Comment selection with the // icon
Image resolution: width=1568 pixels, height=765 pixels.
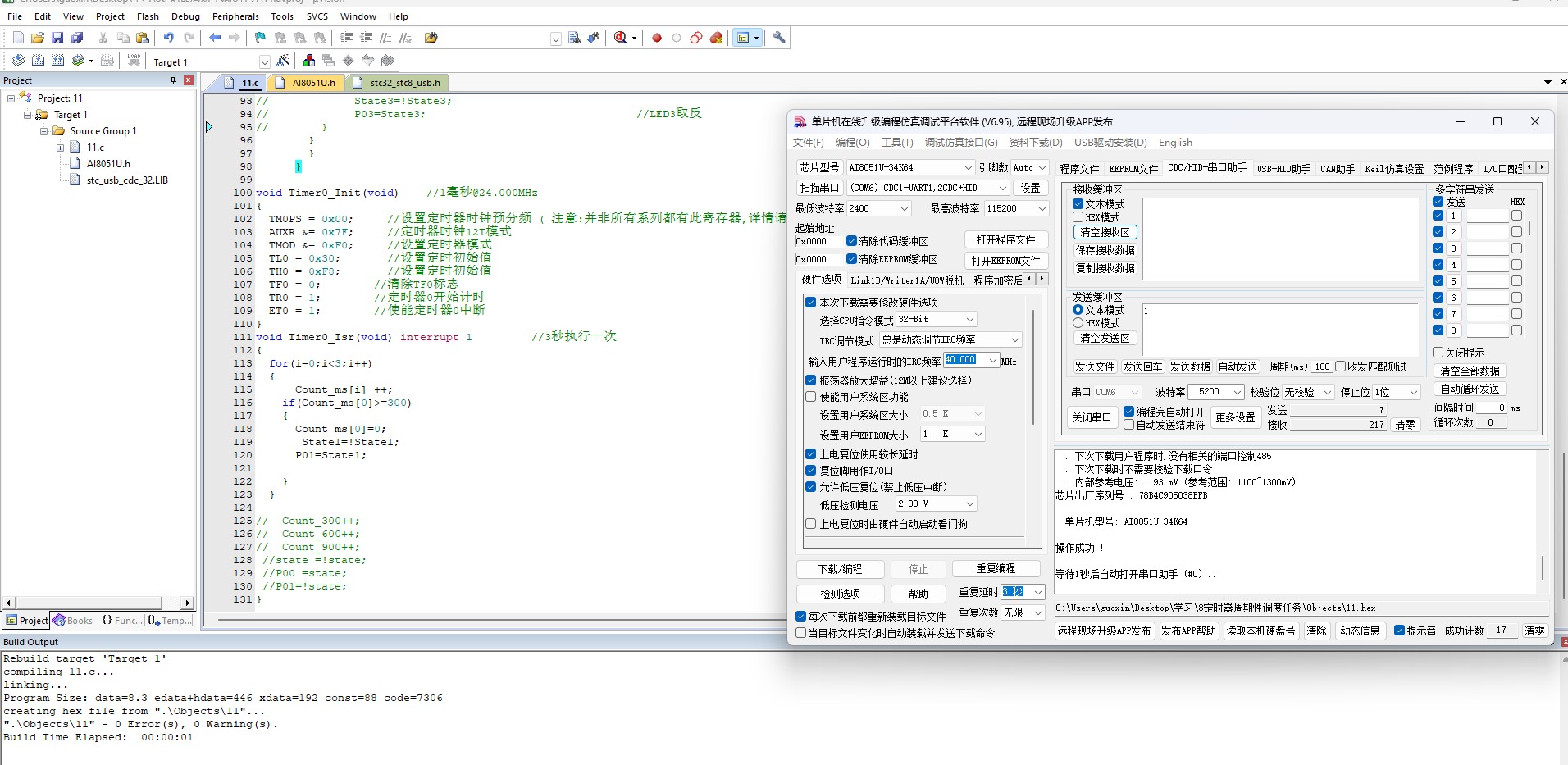point(385,38)
